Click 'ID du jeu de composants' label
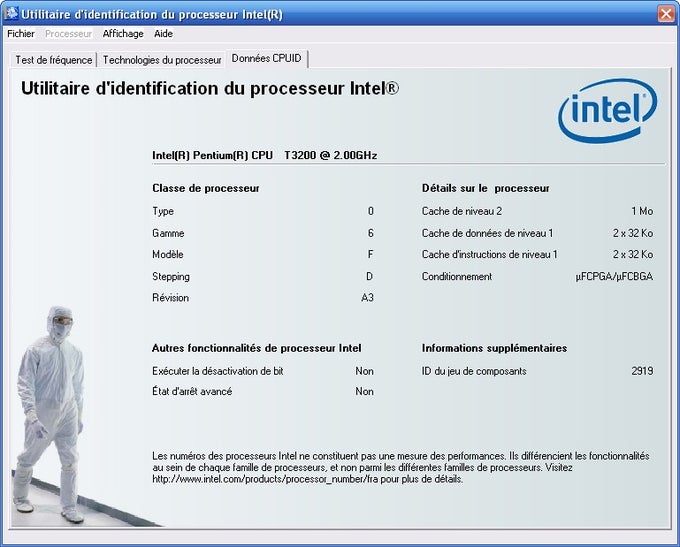This screenshot has width=680, height=547. point(474,371)
